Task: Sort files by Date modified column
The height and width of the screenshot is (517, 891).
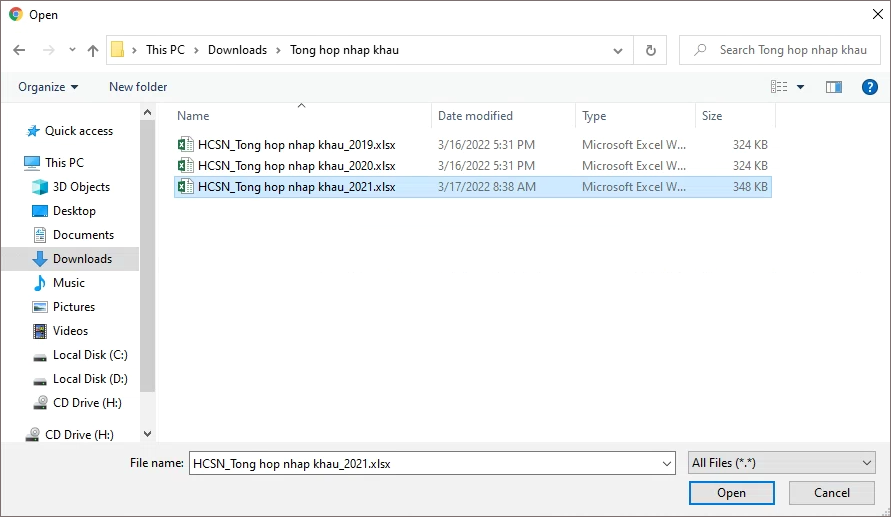Action: point(475,116)
